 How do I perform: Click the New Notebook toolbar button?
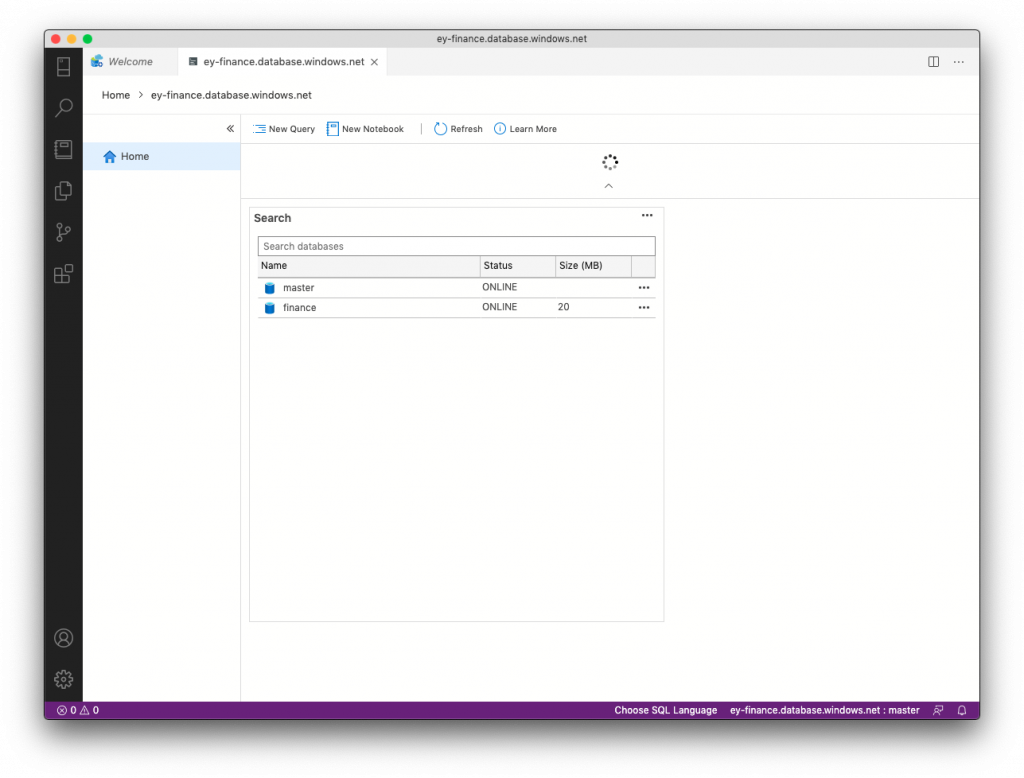coord(365,129)
